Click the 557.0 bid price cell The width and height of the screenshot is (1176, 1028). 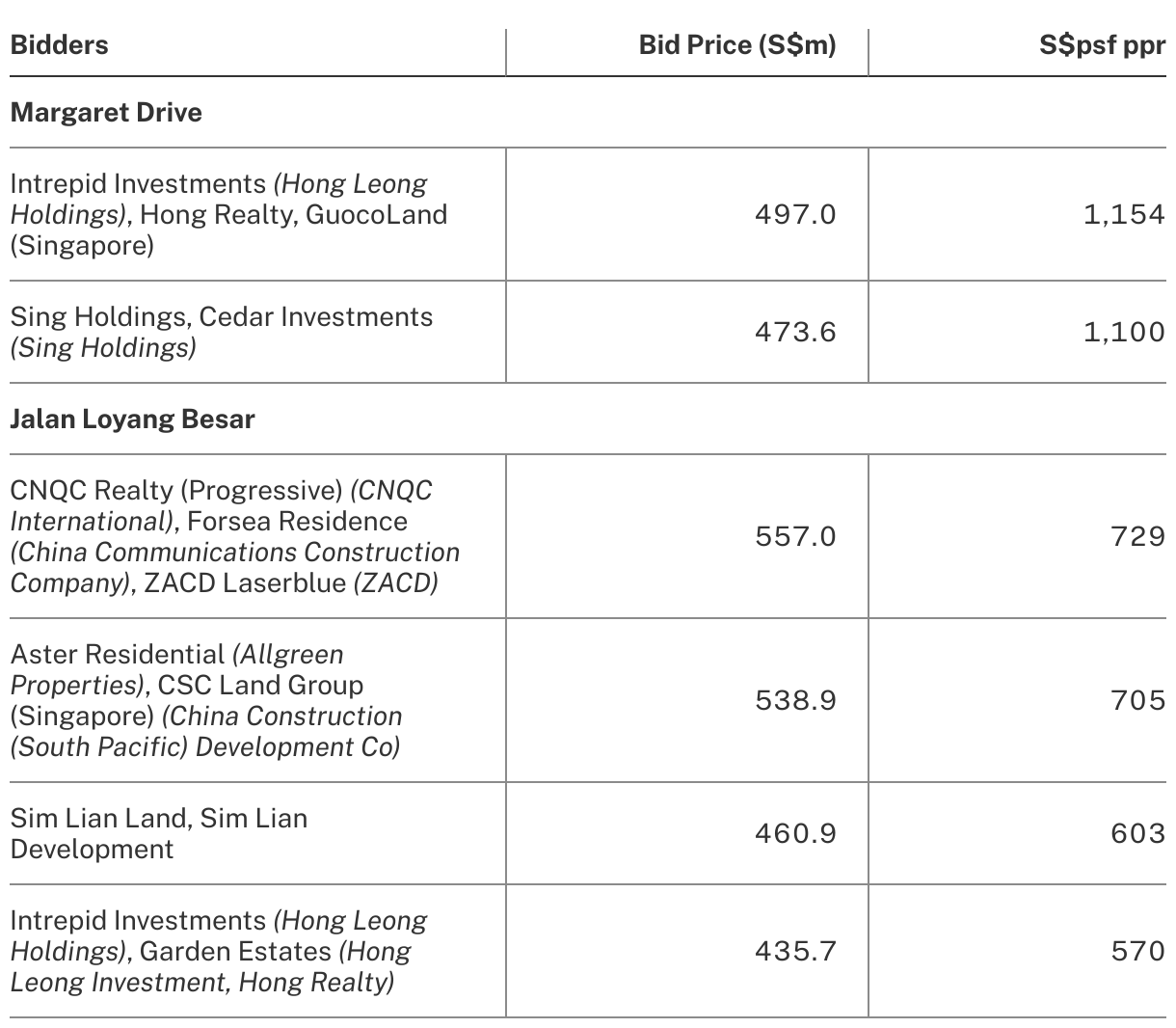point(795,536)
